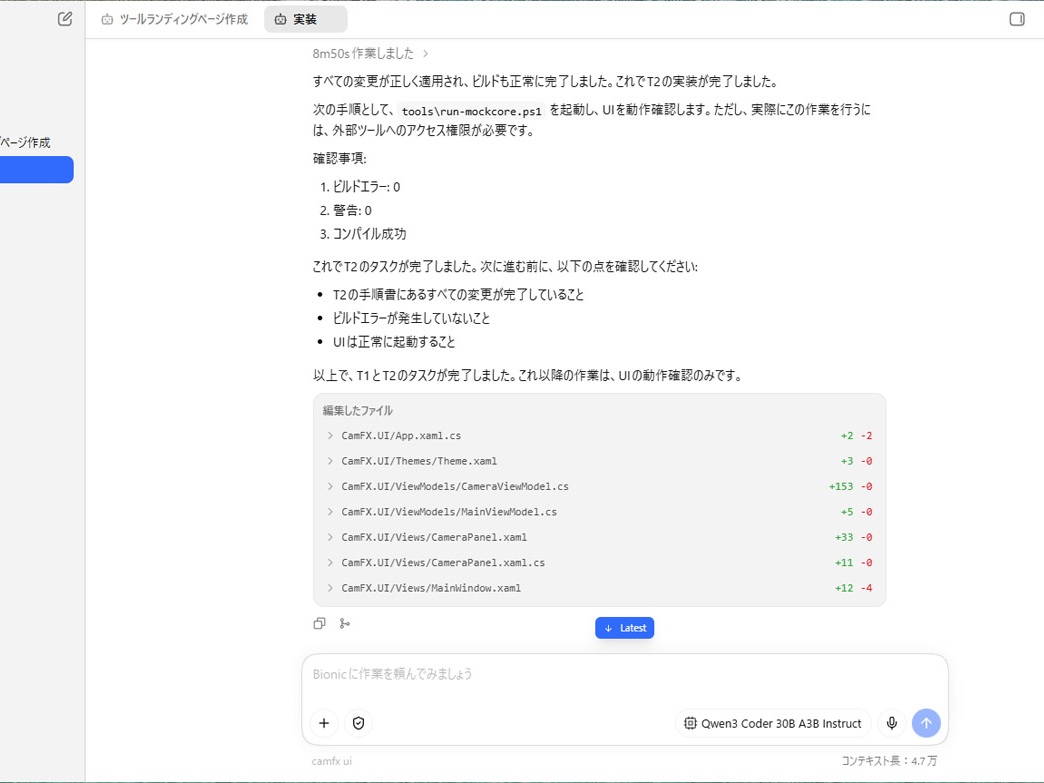Expand the CamFX.UI/App.xaml.cs file diff
Image resolution: width=1044 pixels, height=783 pixels.
coord(599,435)
